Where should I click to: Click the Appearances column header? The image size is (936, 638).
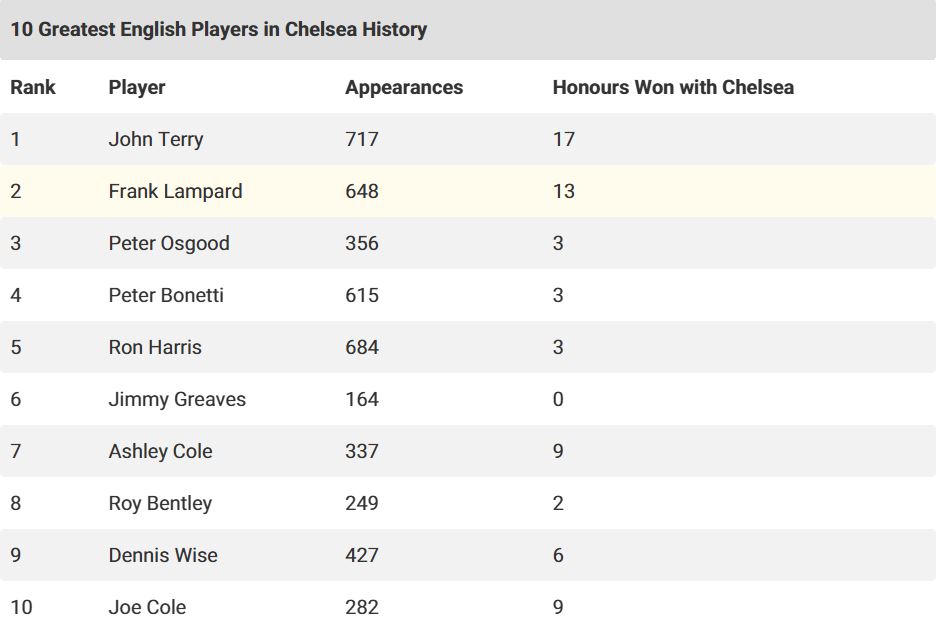point(404,87)
